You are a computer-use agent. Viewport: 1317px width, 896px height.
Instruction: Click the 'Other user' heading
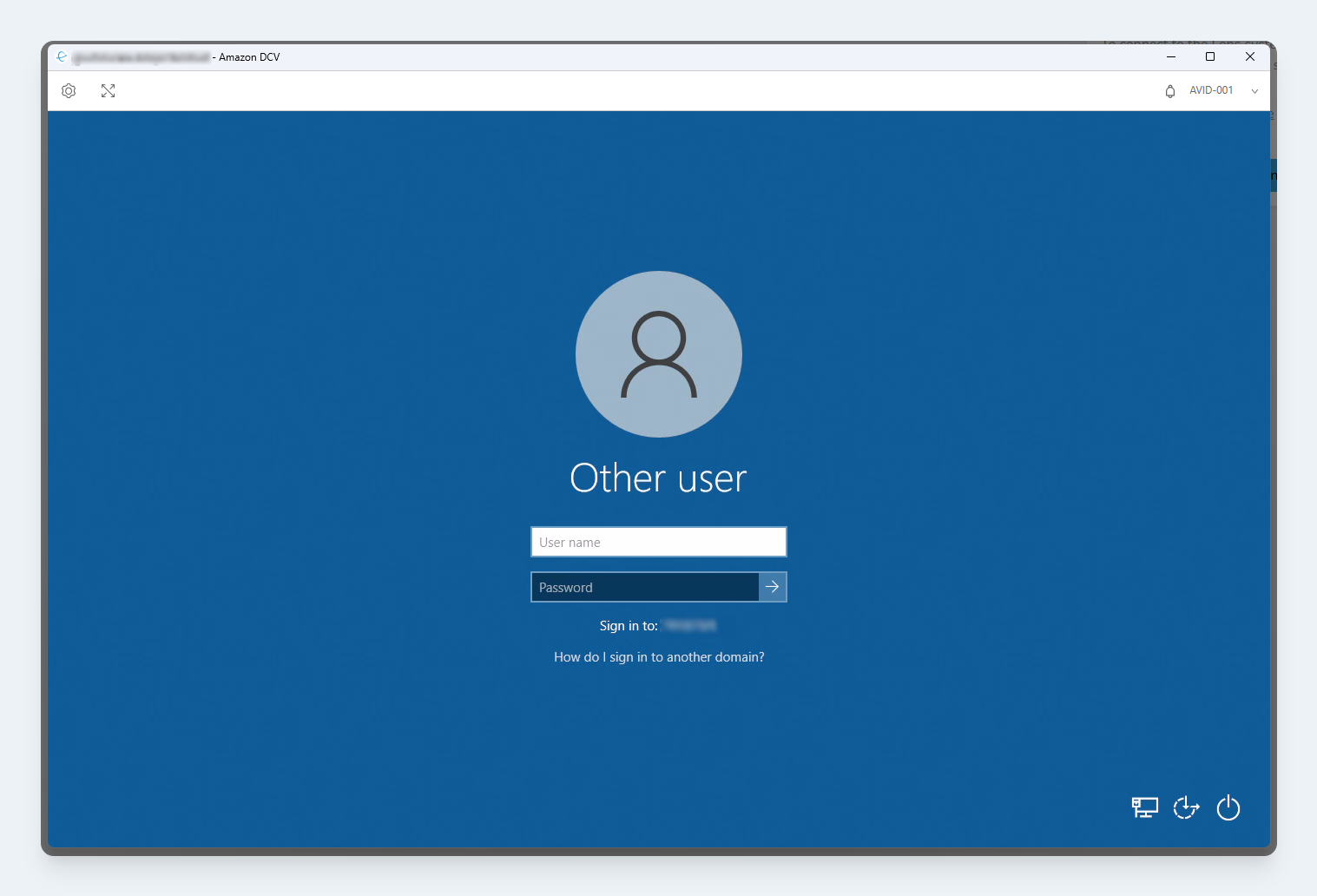(658, 478)
